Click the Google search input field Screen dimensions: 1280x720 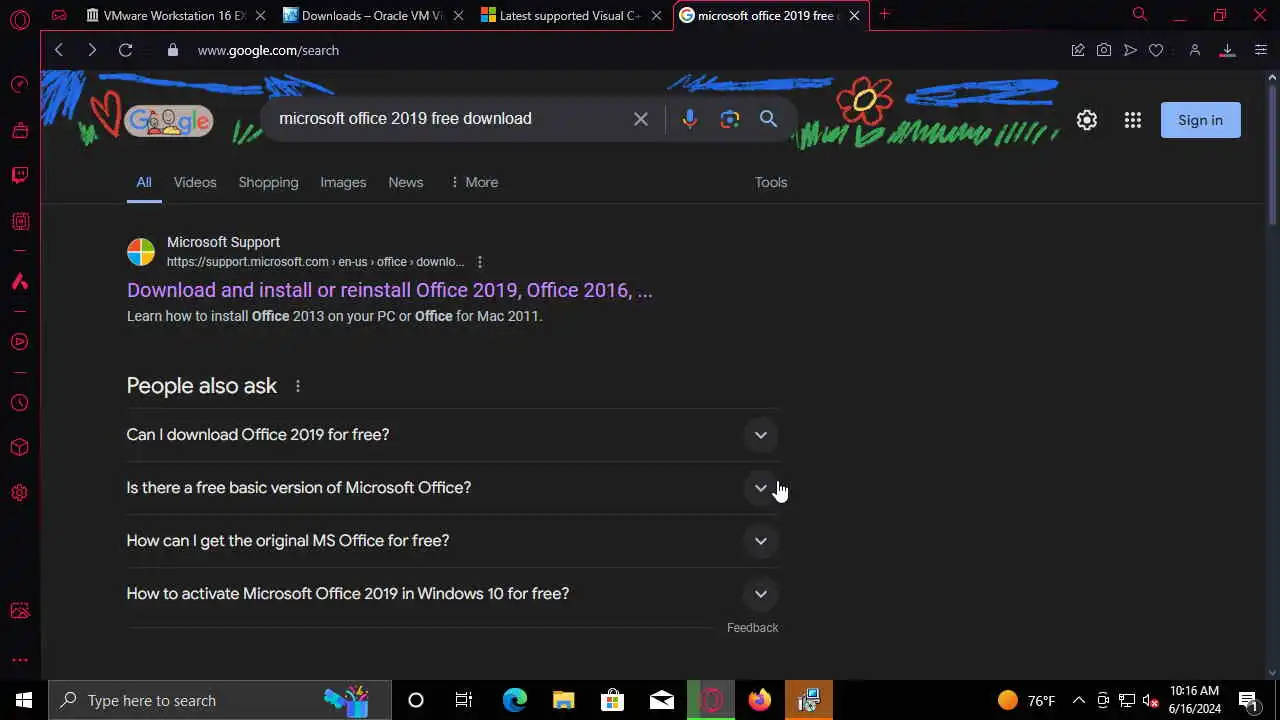pyautogui.click(x=450, y=119)
